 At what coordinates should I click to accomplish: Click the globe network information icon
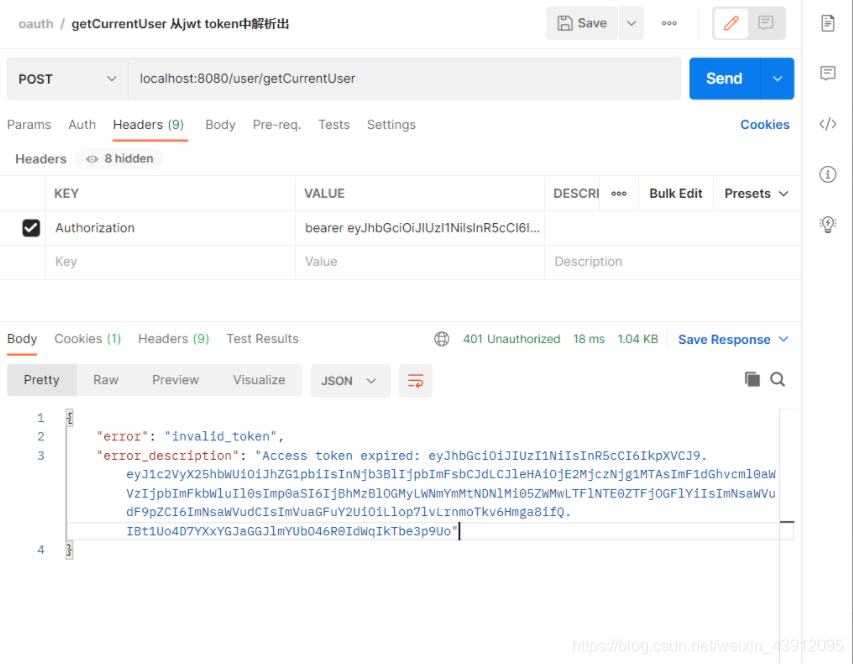pos(442,339)
